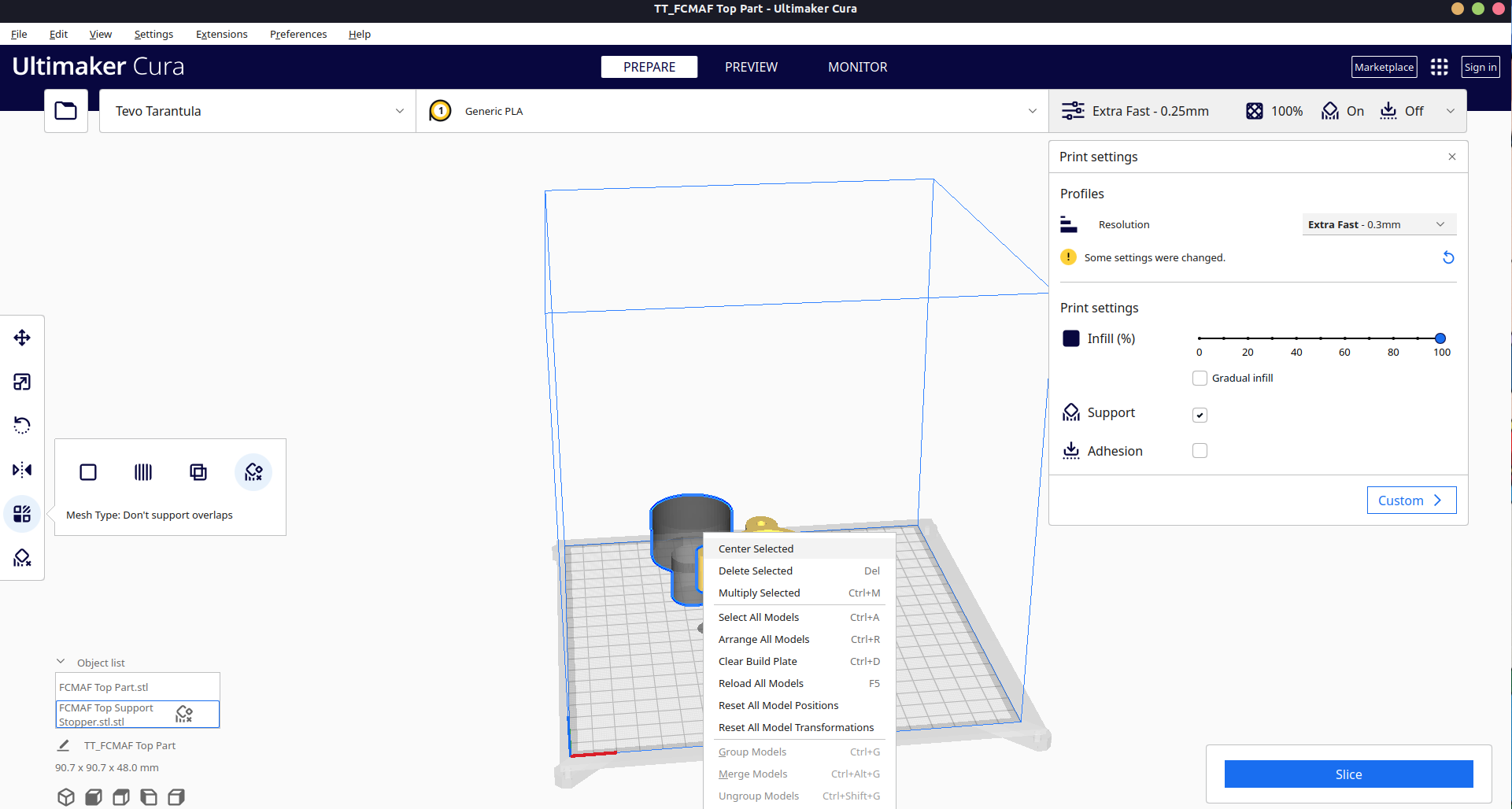This screenshot has height=809, width=1512.
Task: Open the Extra Fast 0.3mm resolution dropdown
Action: pos(1379,224)
